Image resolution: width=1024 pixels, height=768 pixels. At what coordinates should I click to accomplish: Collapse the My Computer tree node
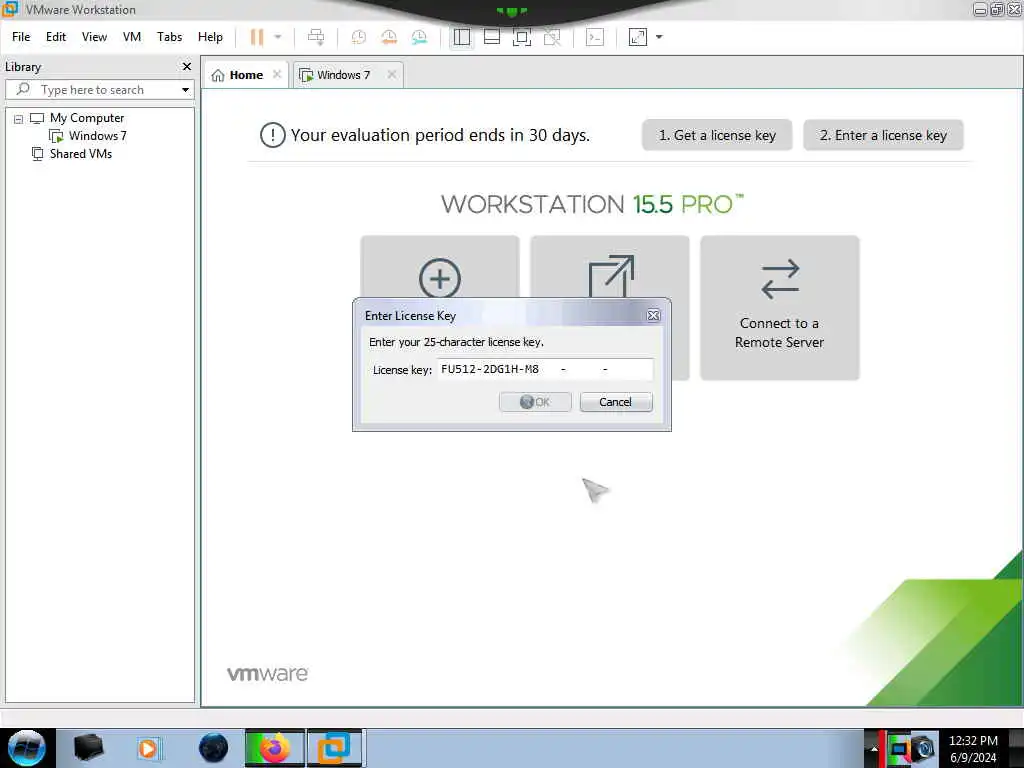[18, 119]
